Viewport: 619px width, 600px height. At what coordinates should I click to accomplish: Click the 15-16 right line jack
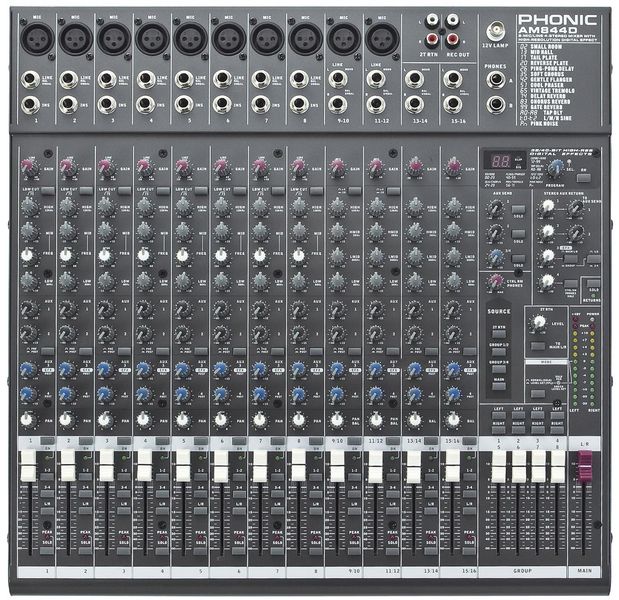click(x=452, y=104)
